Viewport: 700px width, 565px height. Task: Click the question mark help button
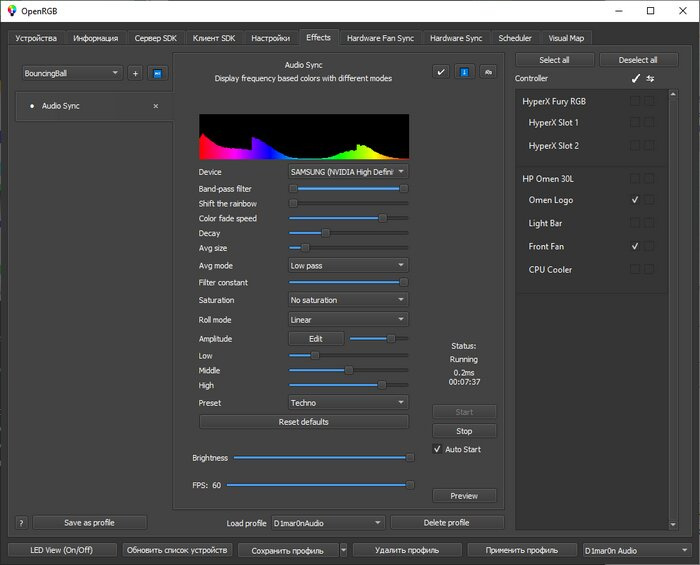click(x=21, y=522)
